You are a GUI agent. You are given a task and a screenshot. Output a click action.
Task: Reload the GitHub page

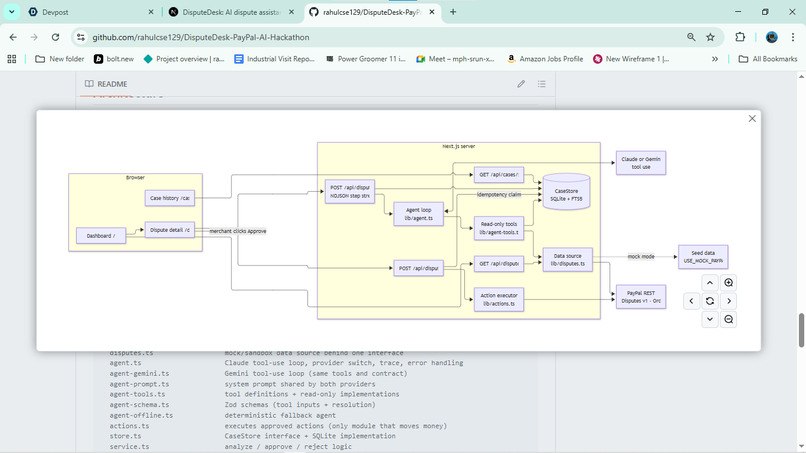pyautogui.click(x=56, y=37)
